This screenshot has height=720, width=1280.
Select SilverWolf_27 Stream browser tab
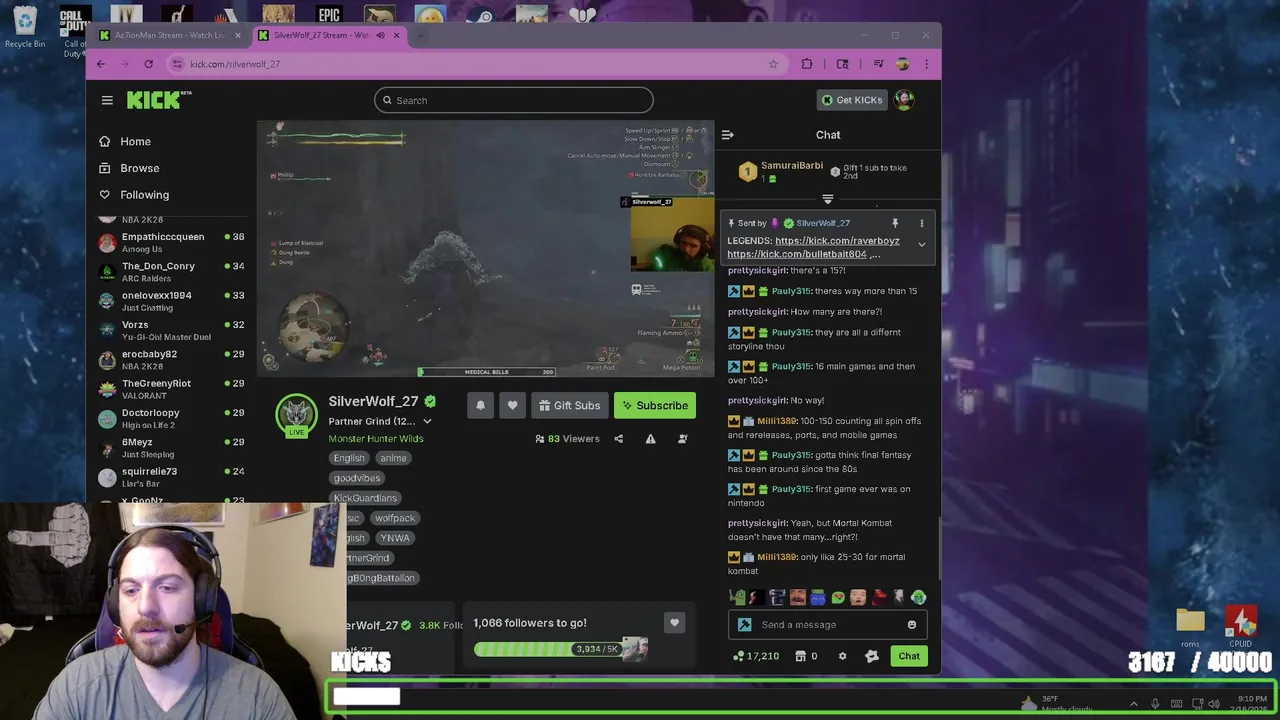coord(330,35)
